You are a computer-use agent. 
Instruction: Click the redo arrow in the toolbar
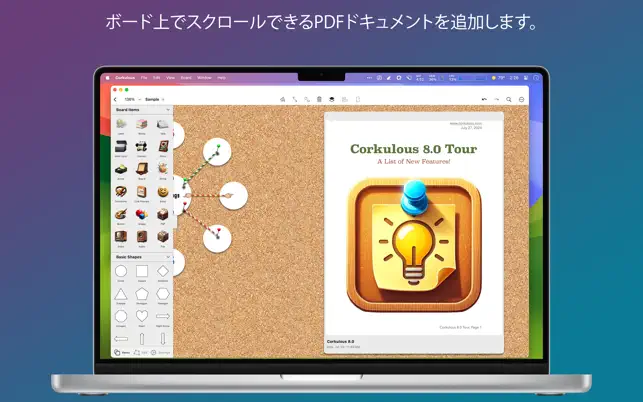point(497,99)
